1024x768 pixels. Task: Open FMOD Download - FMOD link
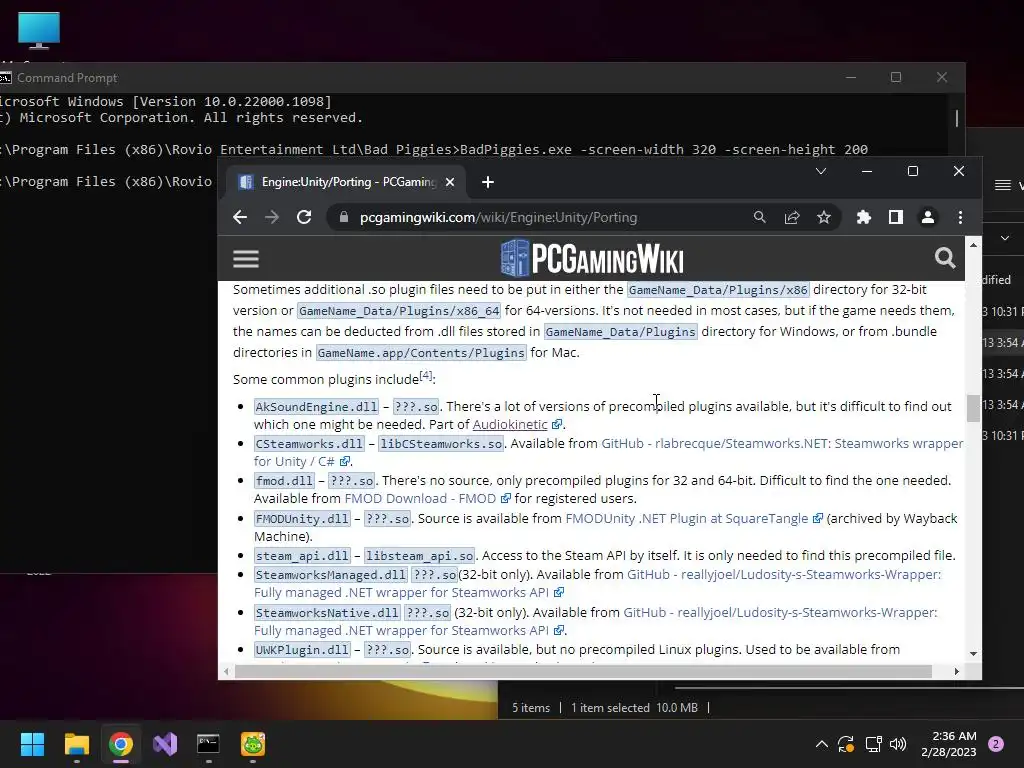click(420, 498)
